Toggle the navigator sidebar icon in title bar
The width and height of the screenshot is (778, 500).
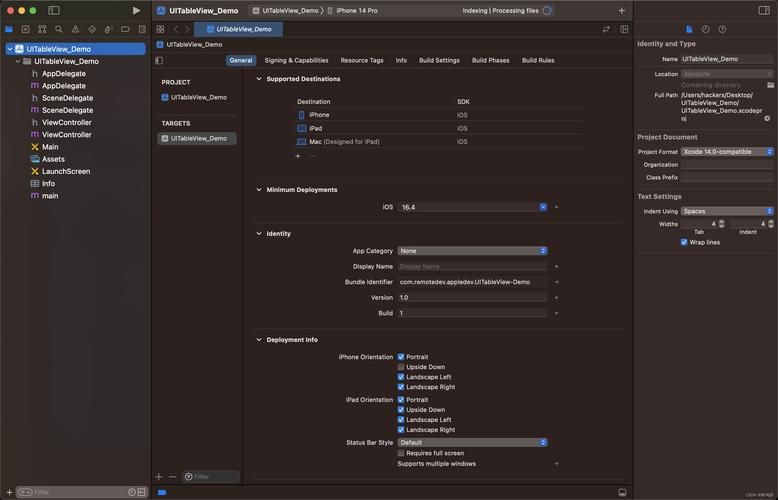(x=54, y=10)
